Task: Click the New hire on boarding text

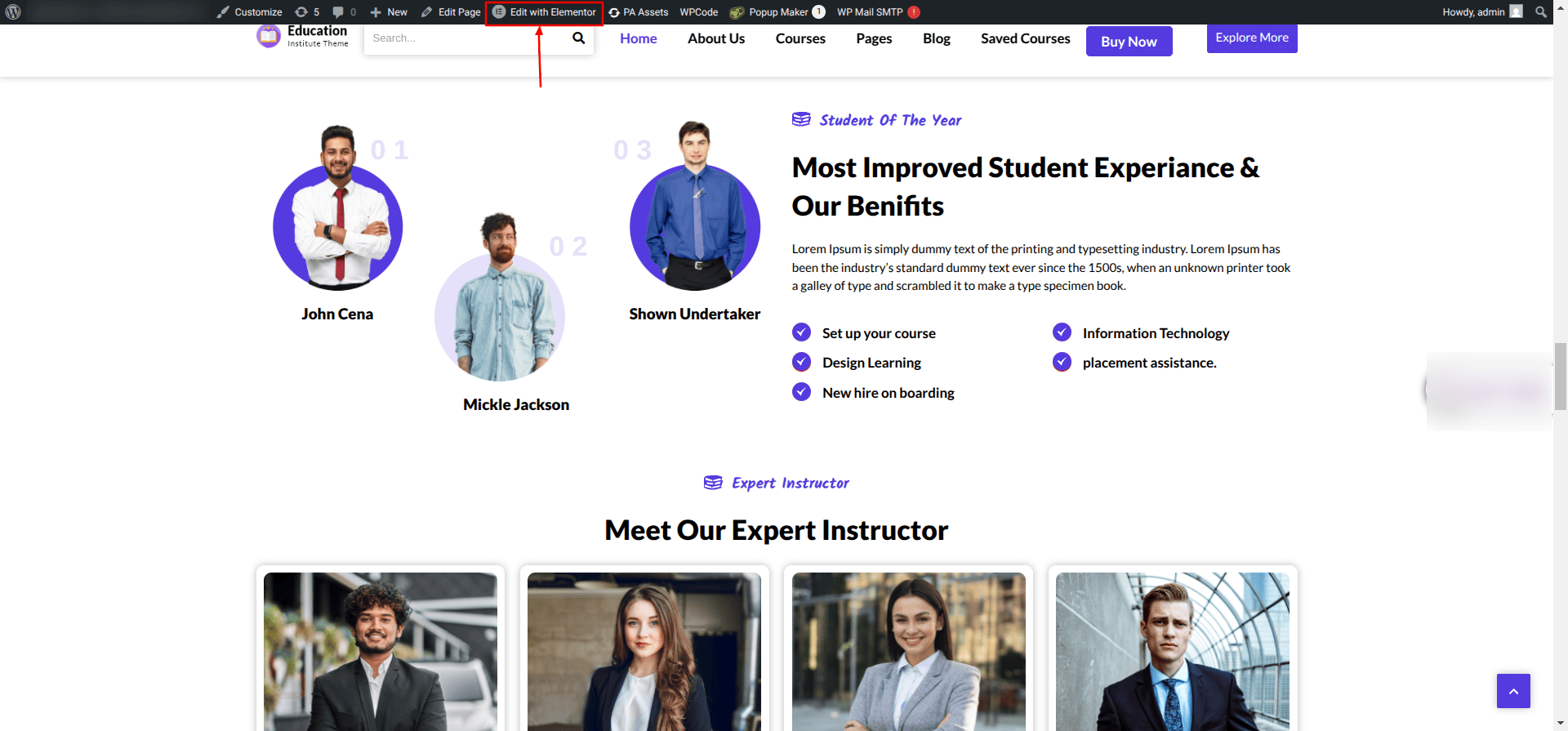Action: 889,393
